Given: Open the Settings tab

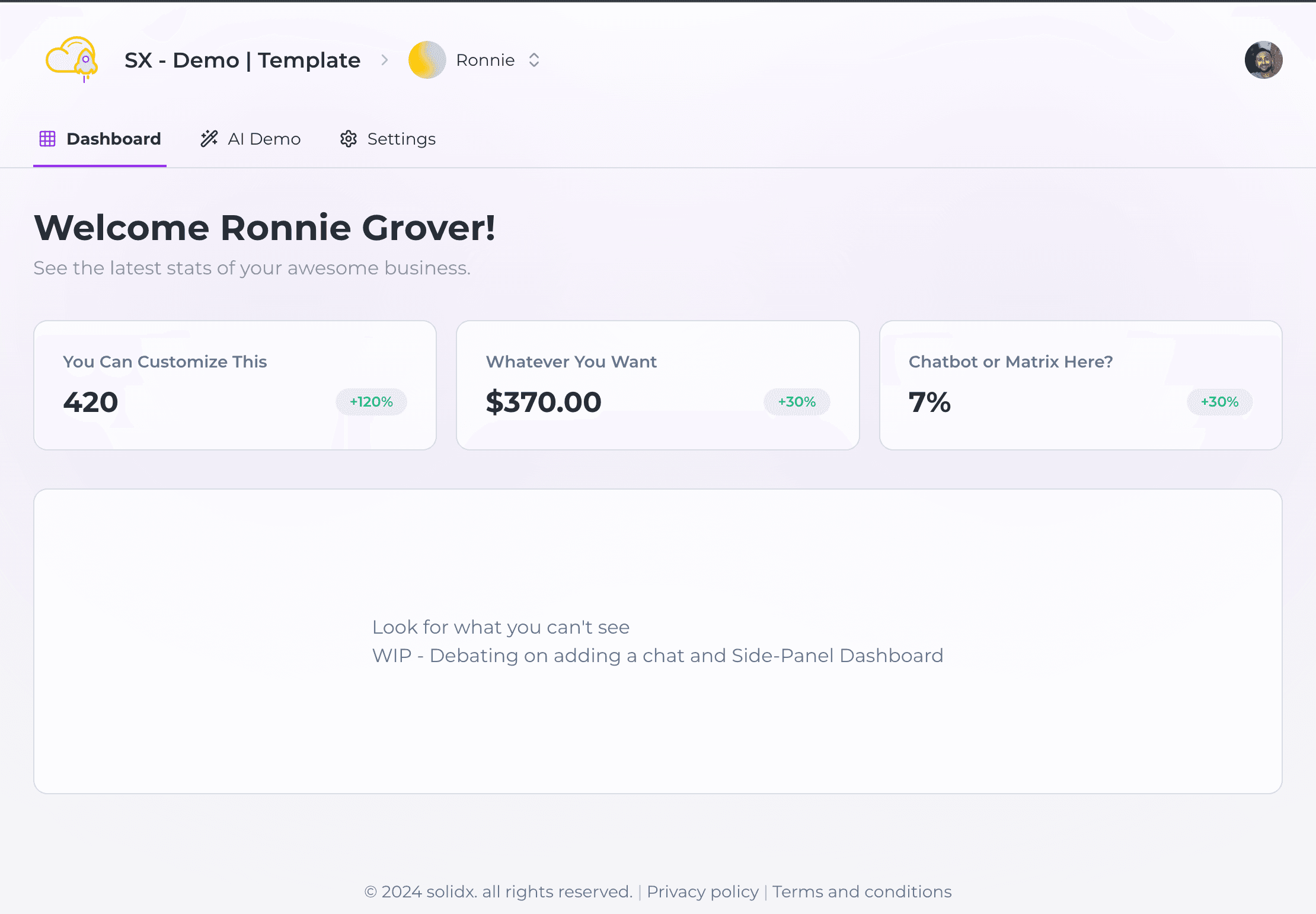Looking at the screenshot, I should pyautogui.click(x=401, y=139).
